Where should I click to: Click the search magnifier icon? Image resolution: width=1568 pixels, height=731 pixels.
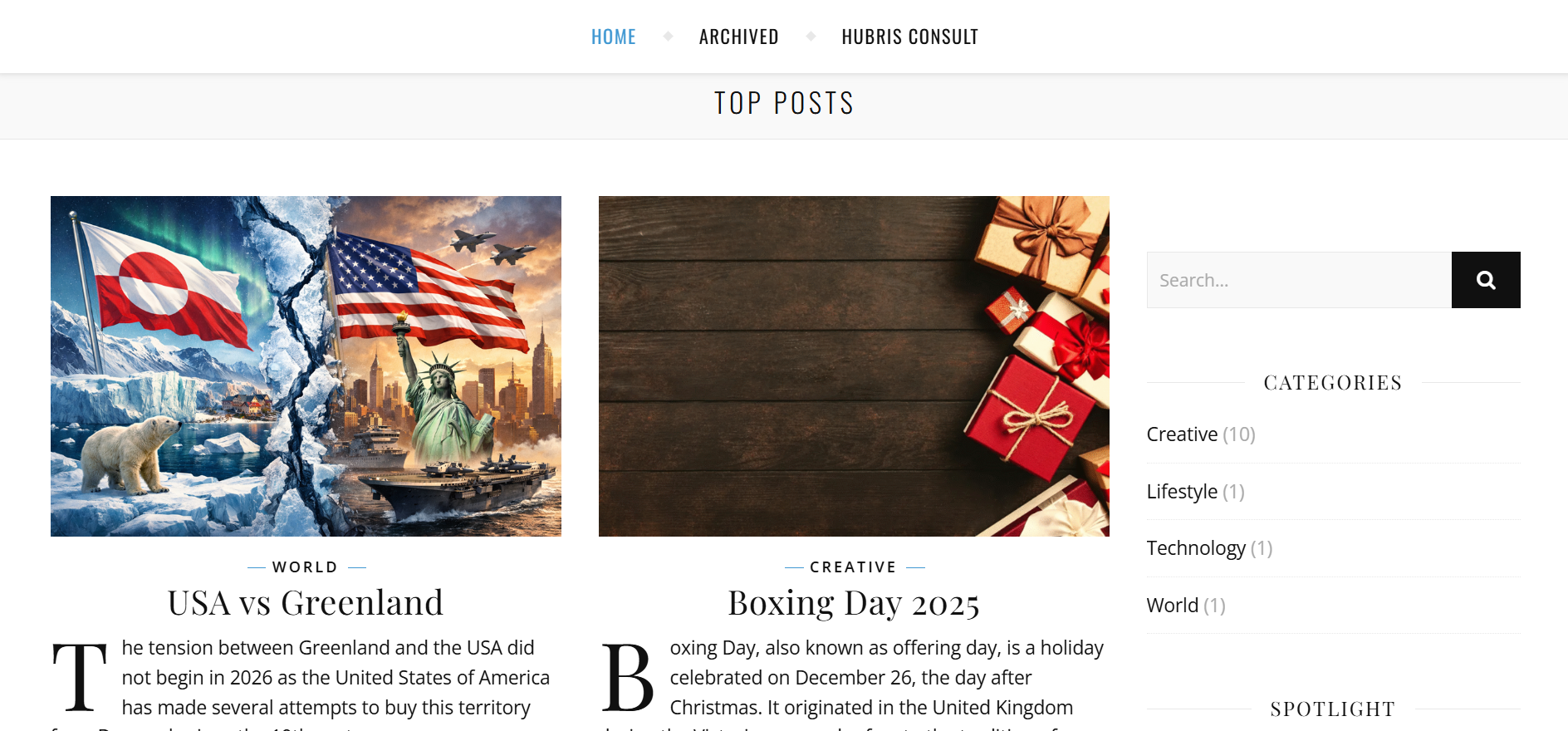[1486, 279]
